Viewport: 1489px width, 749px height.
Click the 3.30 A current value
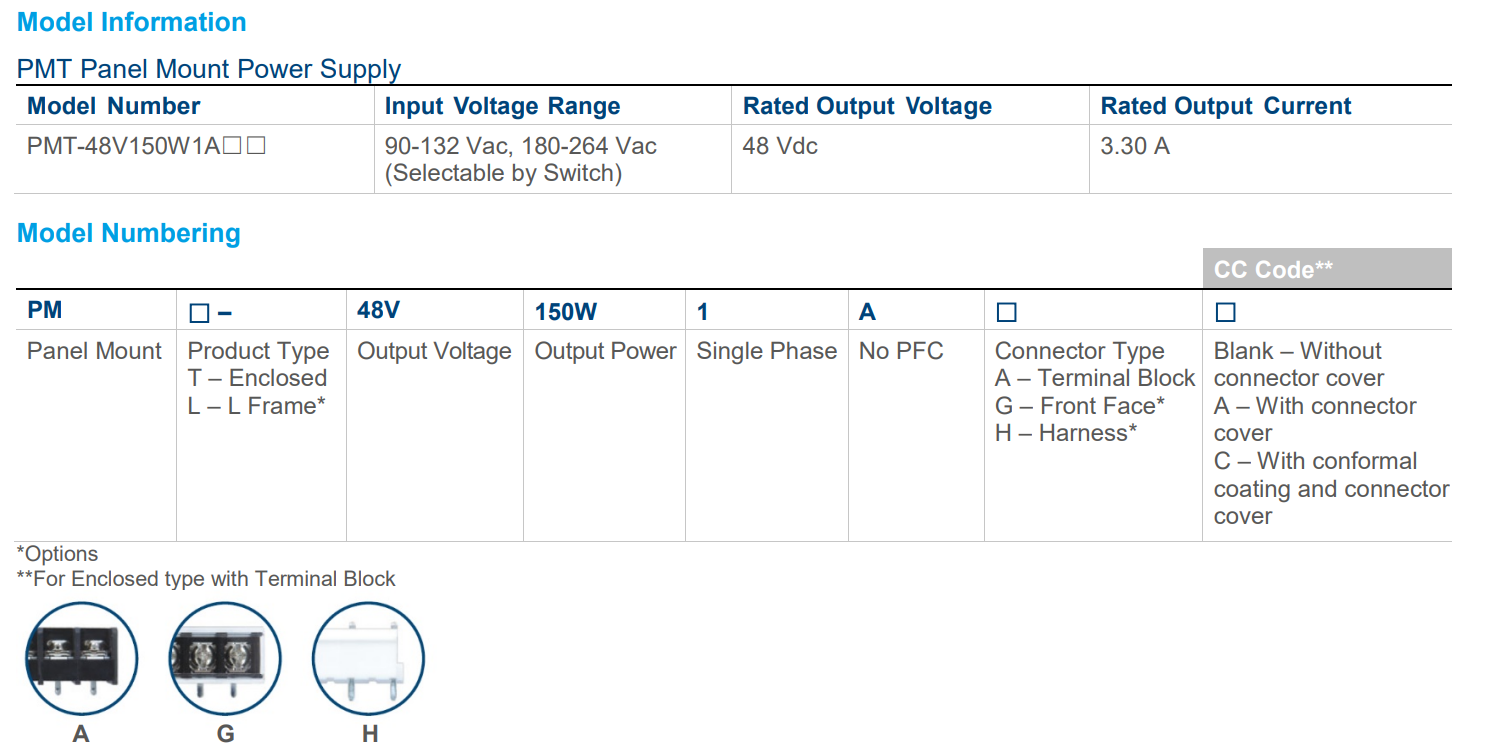[x=1135, y=146]
